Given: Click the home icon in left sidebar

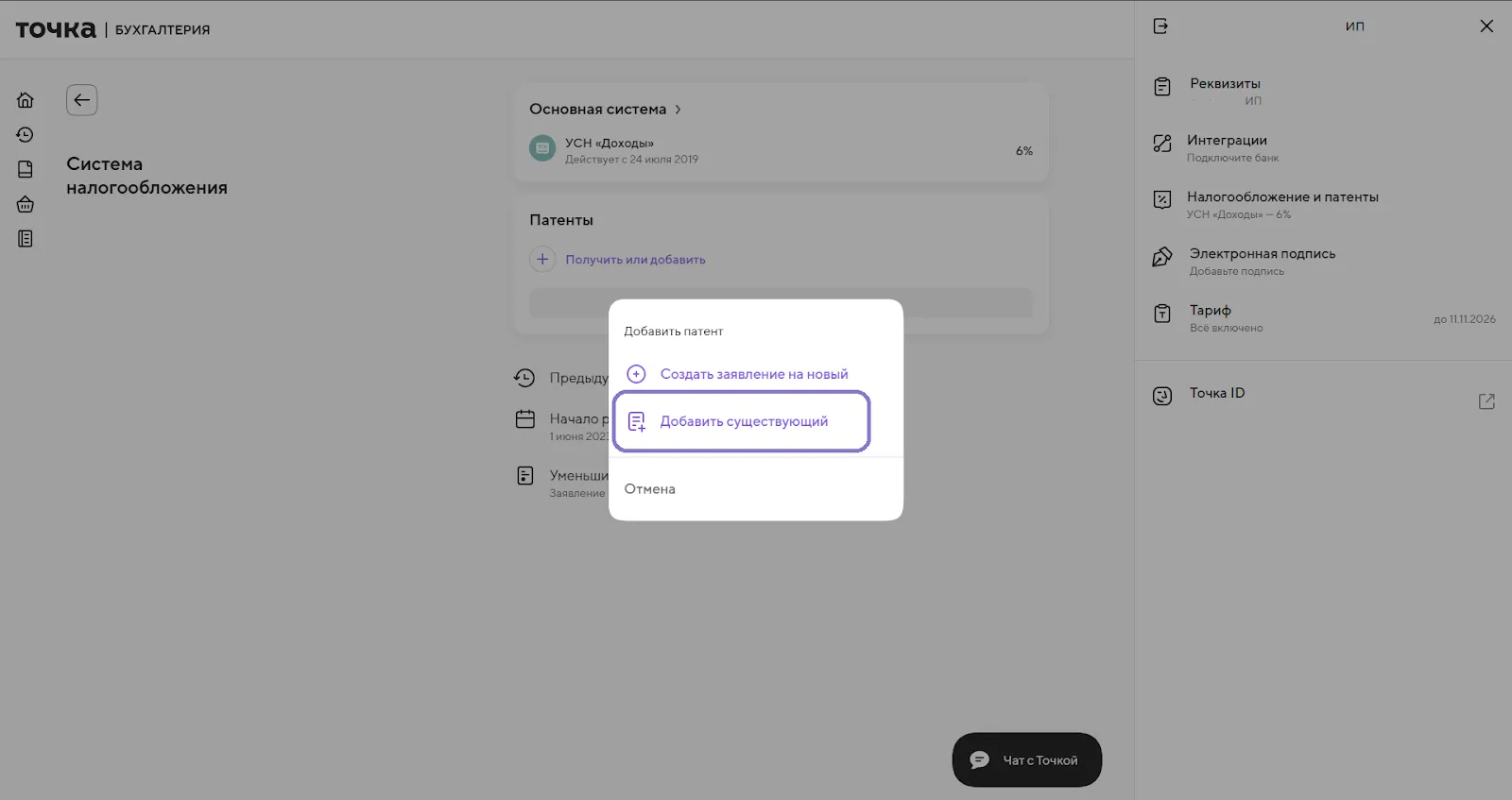Looking at the screenshot, I should point(26,100).
